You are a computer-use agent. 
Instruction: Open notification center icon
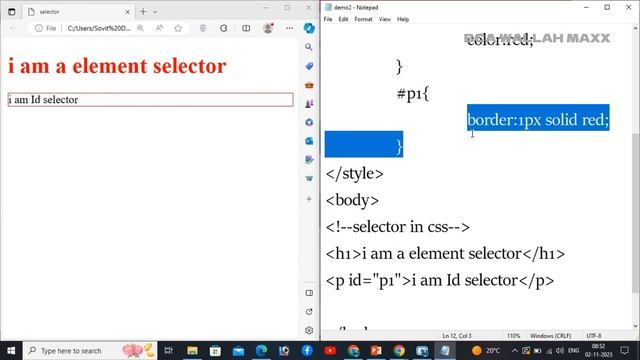[624, 350]
